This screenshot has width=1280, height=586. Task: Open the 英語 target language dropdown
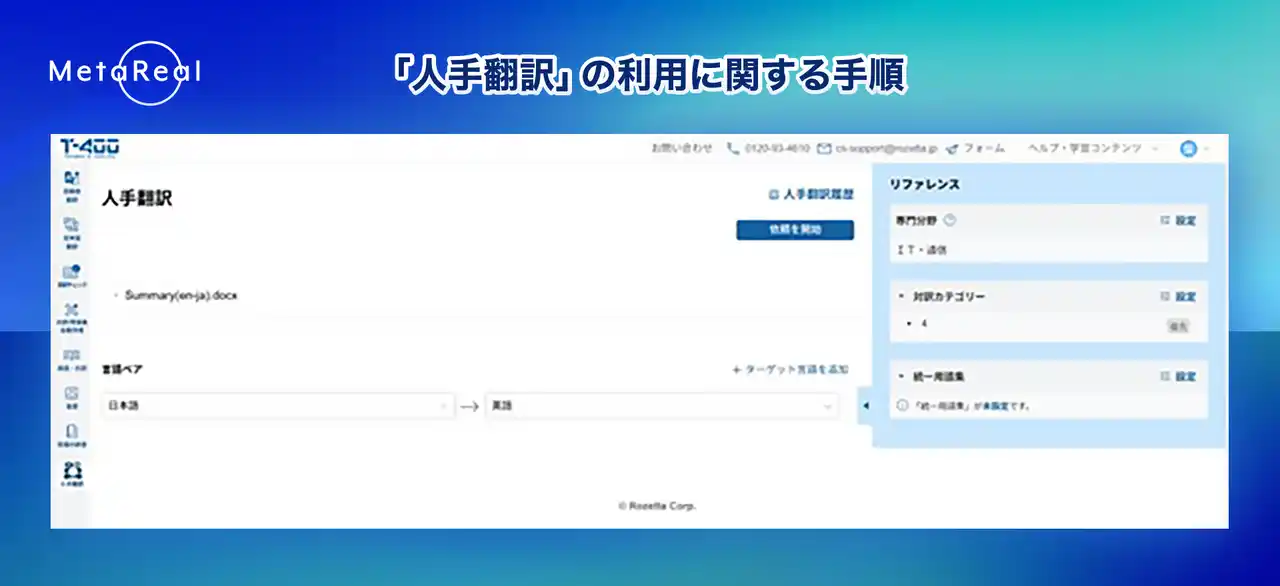tap(662, 406)
